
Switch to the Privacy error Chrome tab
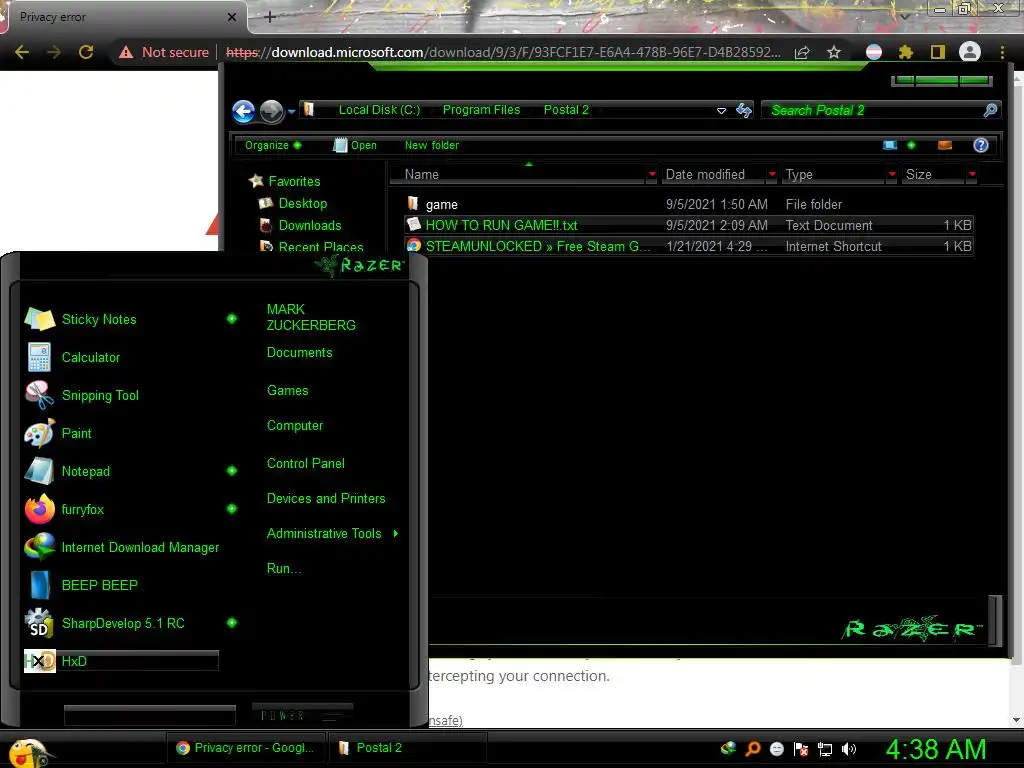(125, 17)
